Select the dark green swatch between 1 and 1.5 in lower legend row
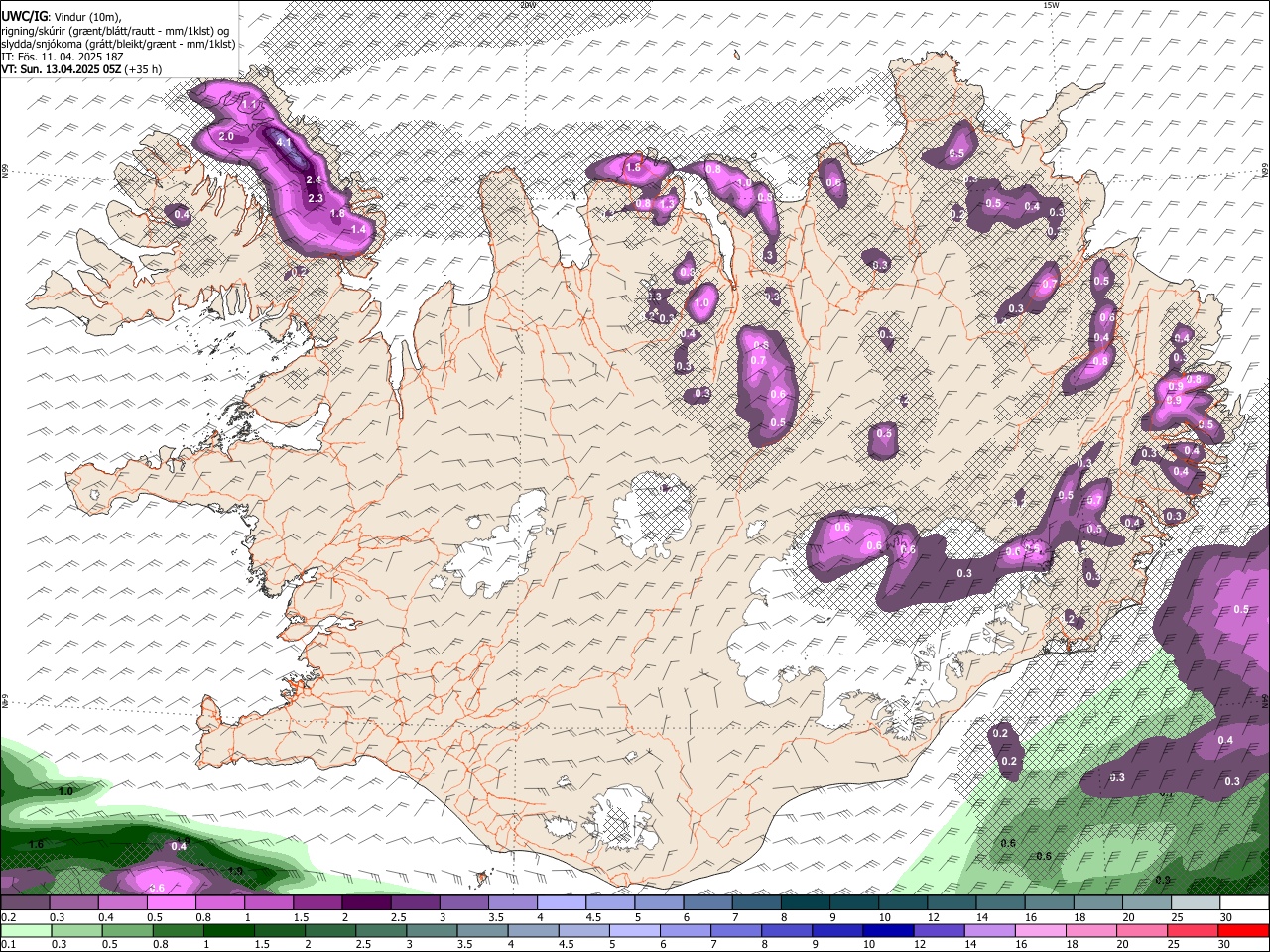 point(227,930)
